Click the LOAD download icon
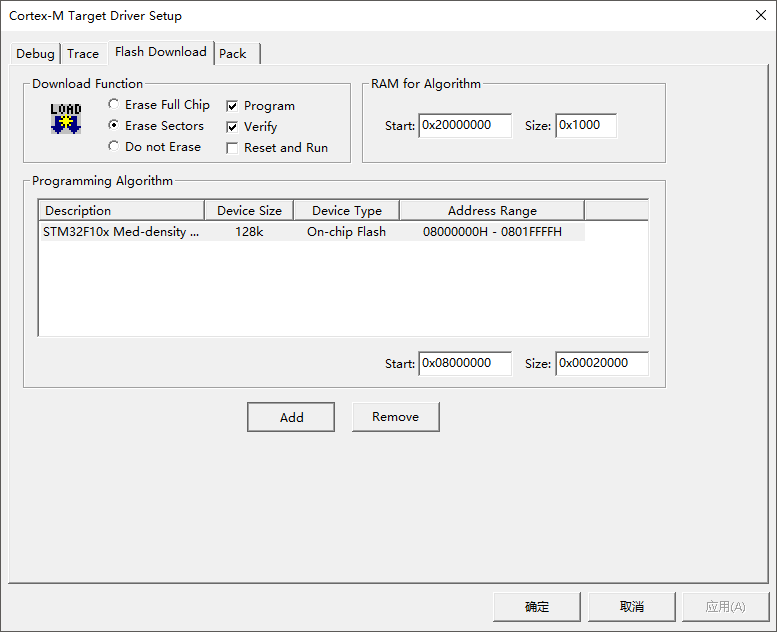The image size is (777, 632). tap(66, 118)
